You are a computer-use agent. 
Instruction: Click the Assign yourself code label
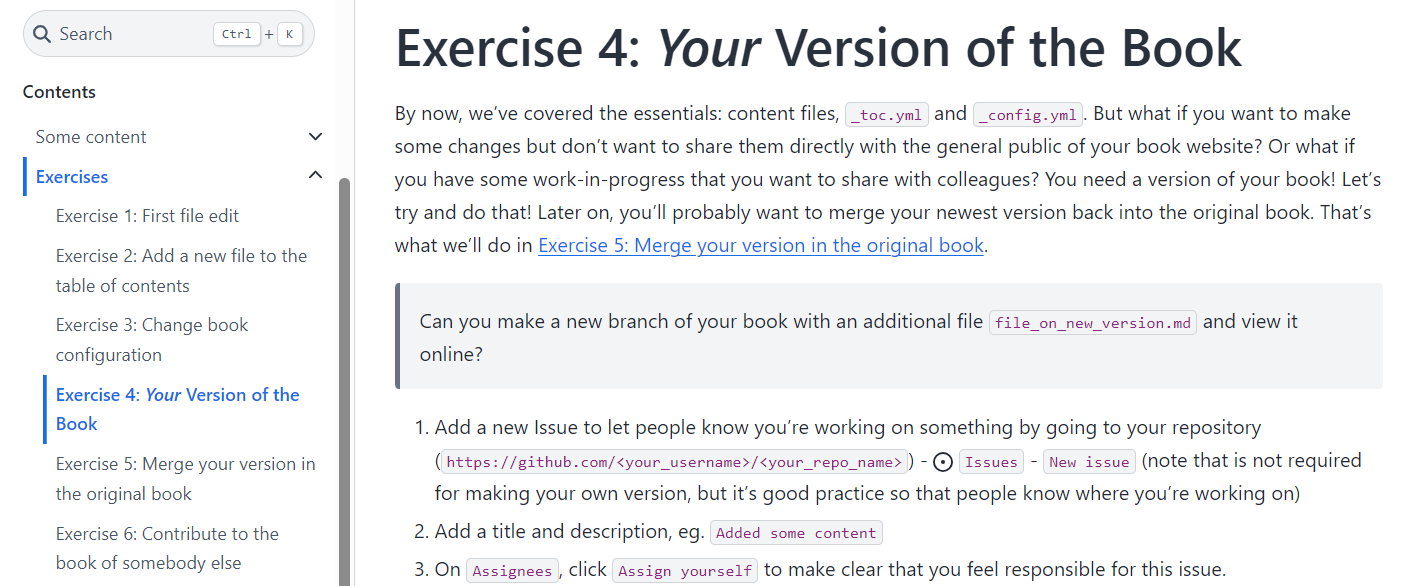click(685, 571)
